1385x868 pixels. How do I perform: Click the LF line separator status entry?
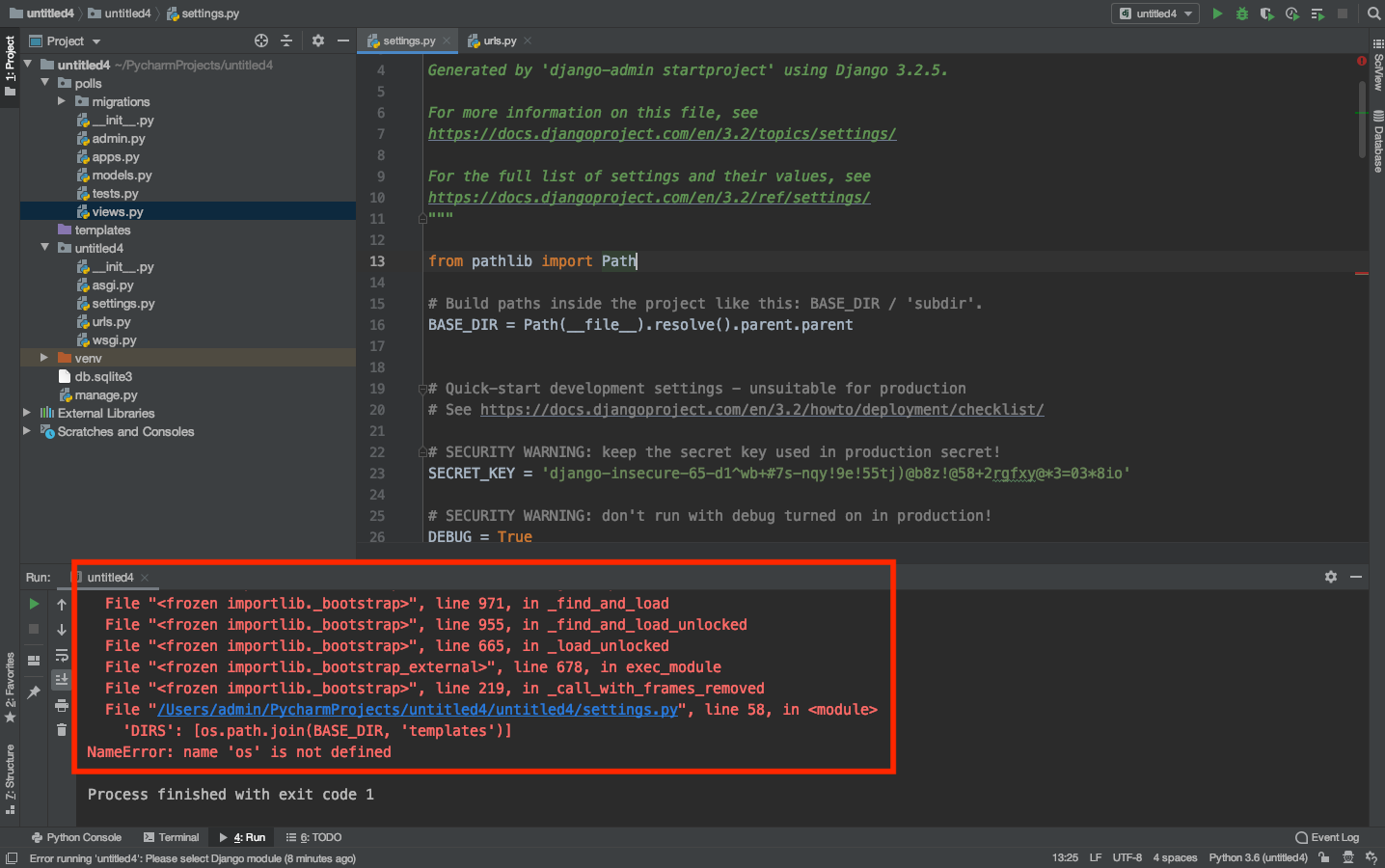[x=1096, y=857]
